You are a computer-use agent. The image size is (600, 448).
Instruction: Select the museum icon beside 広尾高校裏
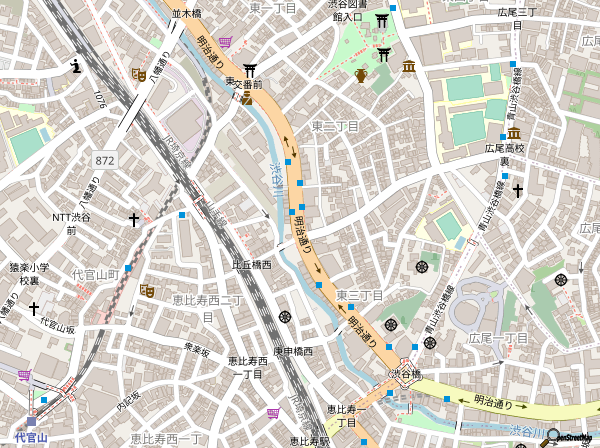point(514,133)
